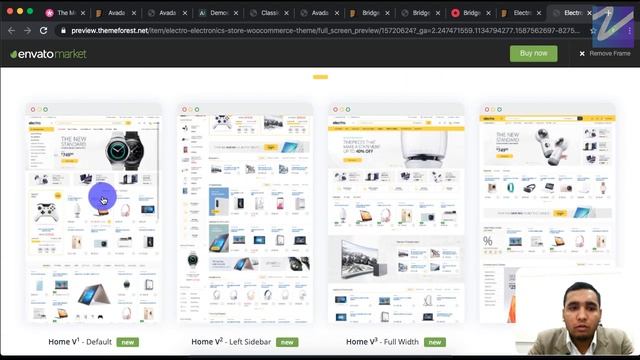Click the X icon beside Remove Frame
The height and width of the screenshot is (360, 640).
pos(582,53)
